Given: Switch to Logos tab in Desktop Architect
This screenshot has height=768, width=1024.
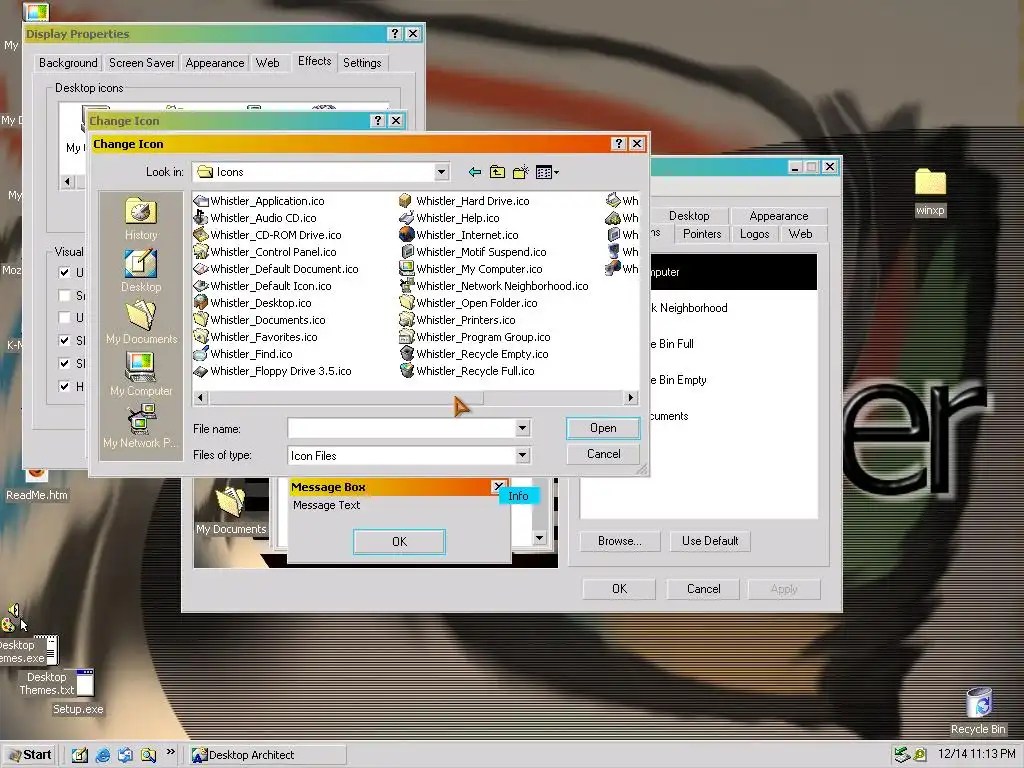Looking at the screenshot, I should coord(754,234).
